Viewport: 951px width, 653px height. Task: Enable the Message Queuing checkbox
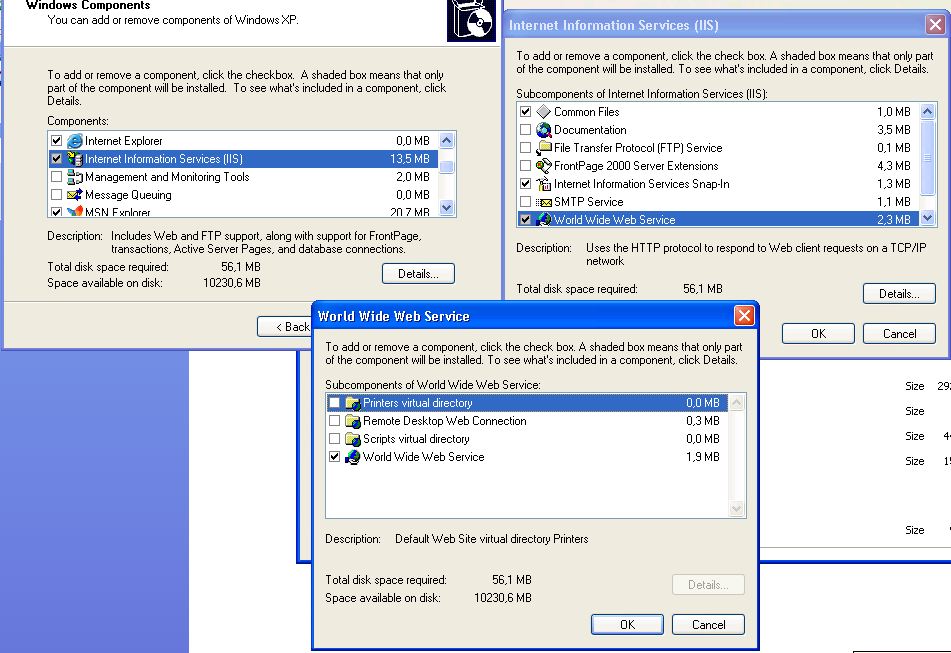tap(56, 195)
